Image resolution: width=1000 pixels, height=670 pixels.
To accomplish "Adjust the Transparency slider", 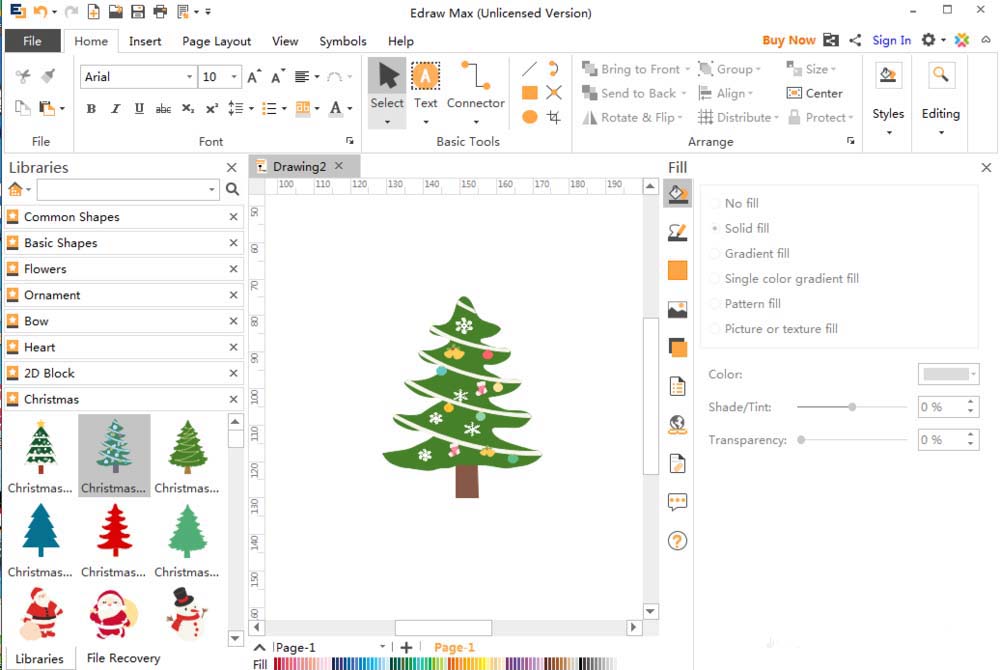I will 801,440.
